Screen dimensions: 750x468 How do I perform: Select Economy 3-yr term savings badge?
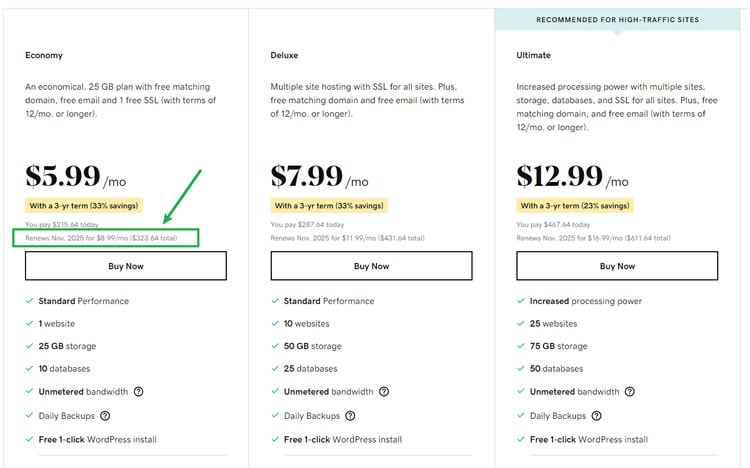(84, 206)
